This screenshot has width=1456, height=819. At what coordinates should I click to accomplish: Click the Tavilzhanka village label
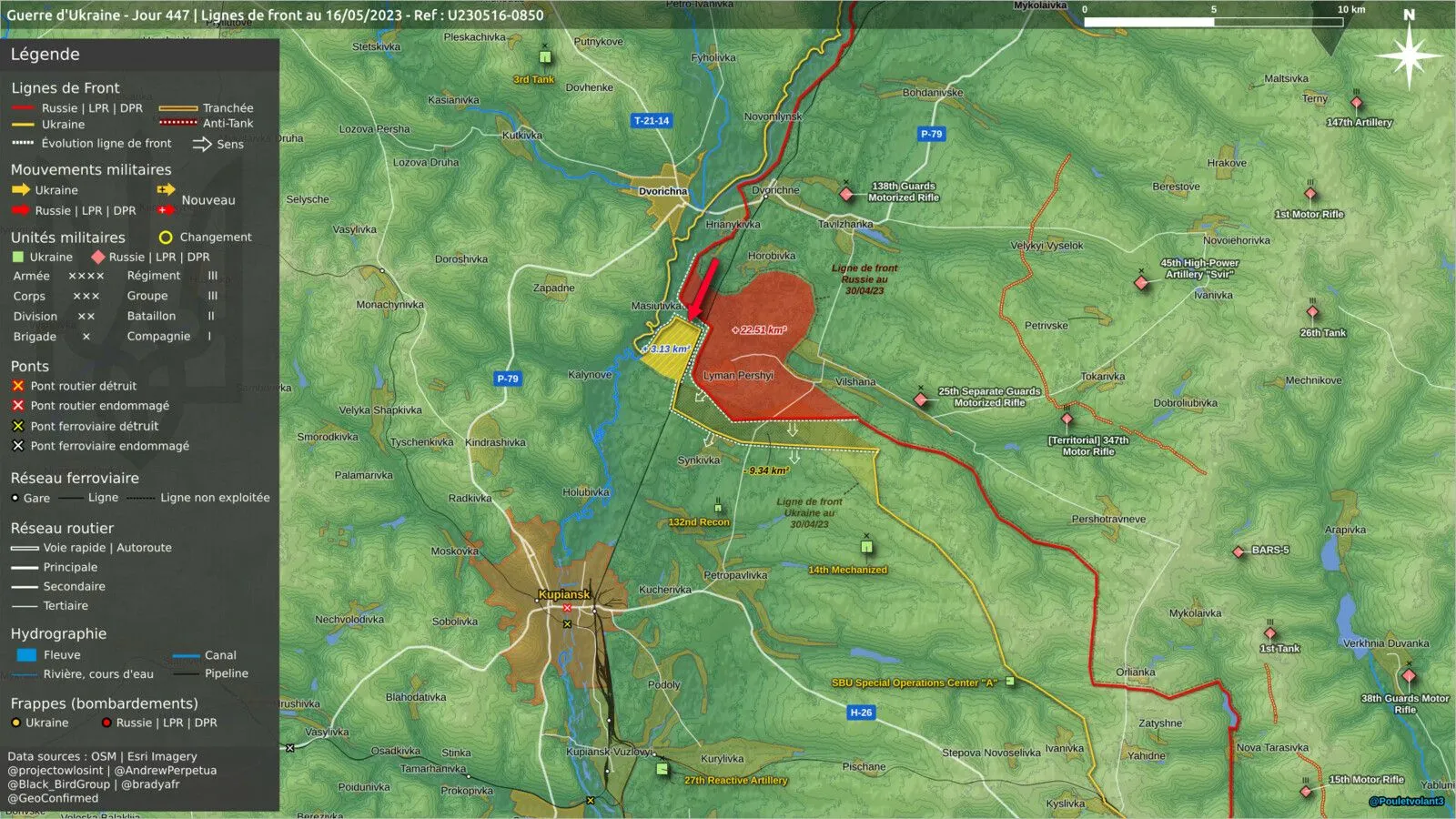tap(845, 224)
